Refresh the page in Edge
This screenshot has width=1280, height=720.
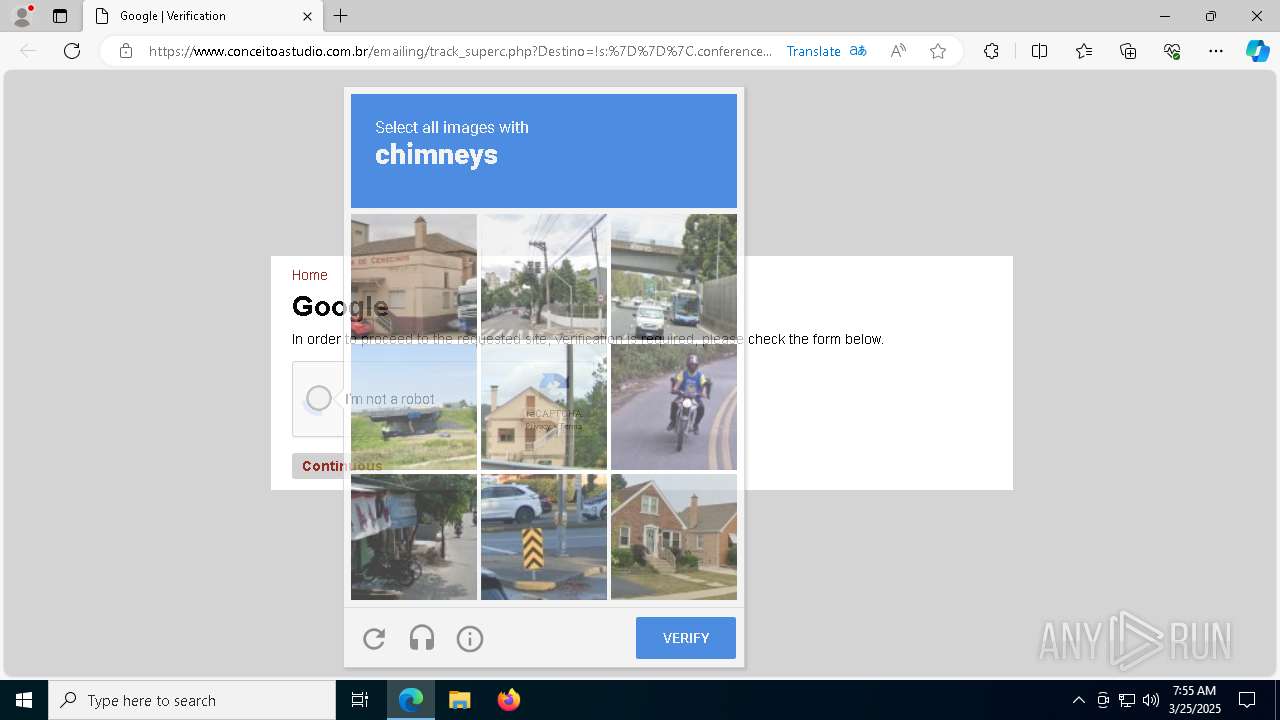coord(72,51)
